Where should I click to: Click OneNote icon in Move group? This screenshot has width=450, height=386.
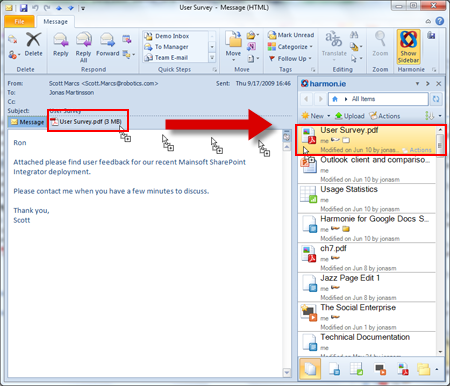(251, 47)
